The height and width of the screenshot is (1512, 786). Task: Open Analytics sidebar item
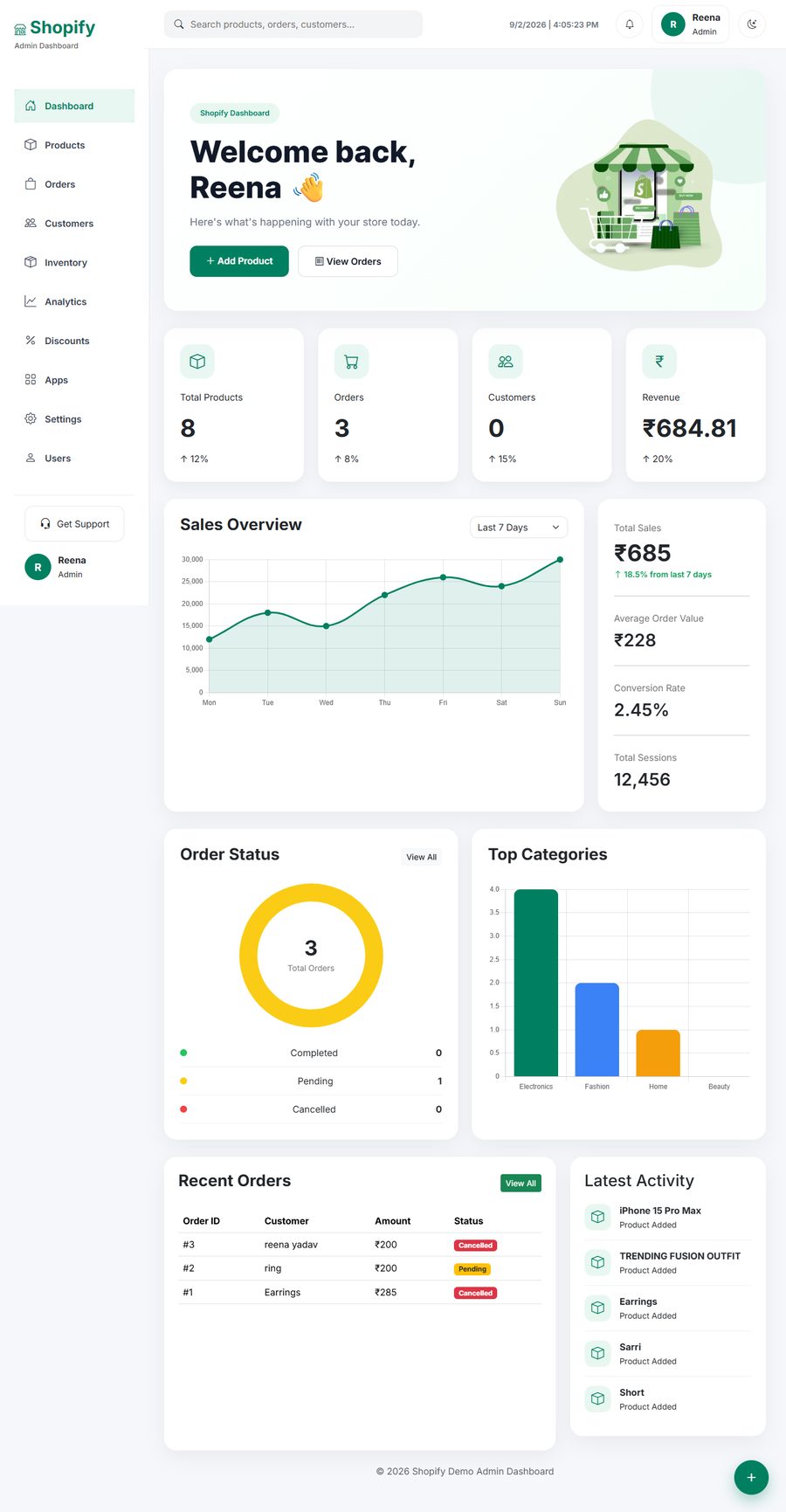coord(74,301)
